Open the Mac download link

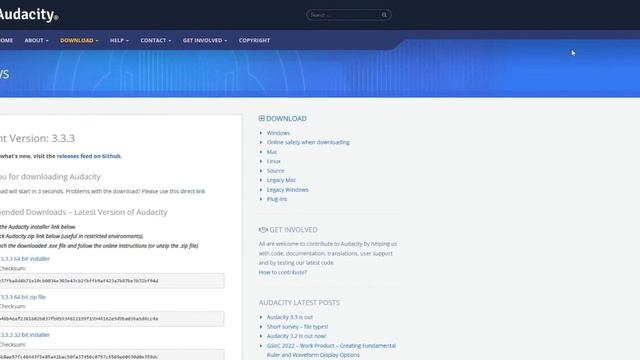[272, 152]
